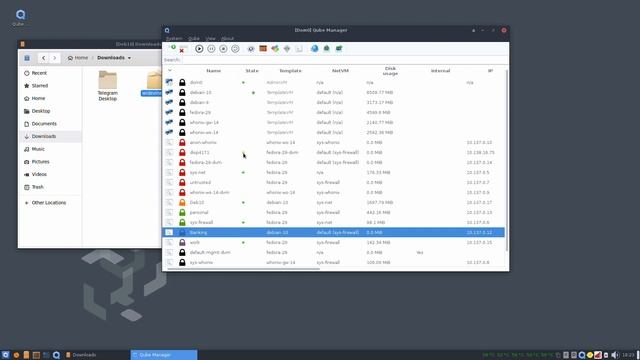Sort by the NetVM column header
The height and width of the screenshot is (360, 640).
[340, 71]
